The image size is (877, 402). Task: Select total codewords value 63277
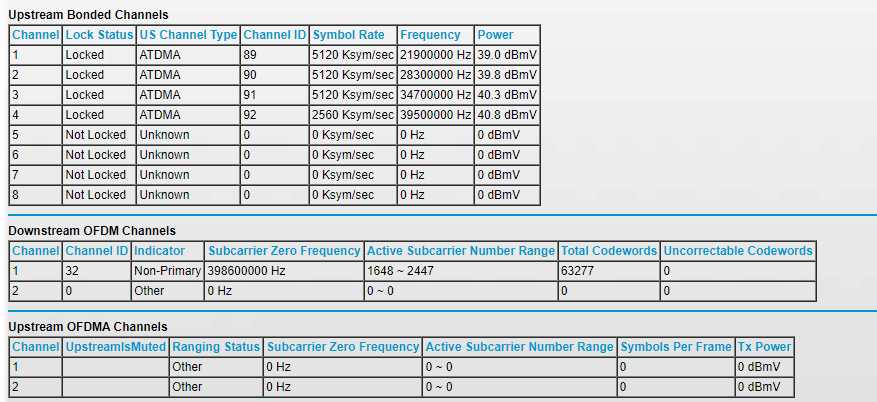pyautogui.click(x=577, y=271)
